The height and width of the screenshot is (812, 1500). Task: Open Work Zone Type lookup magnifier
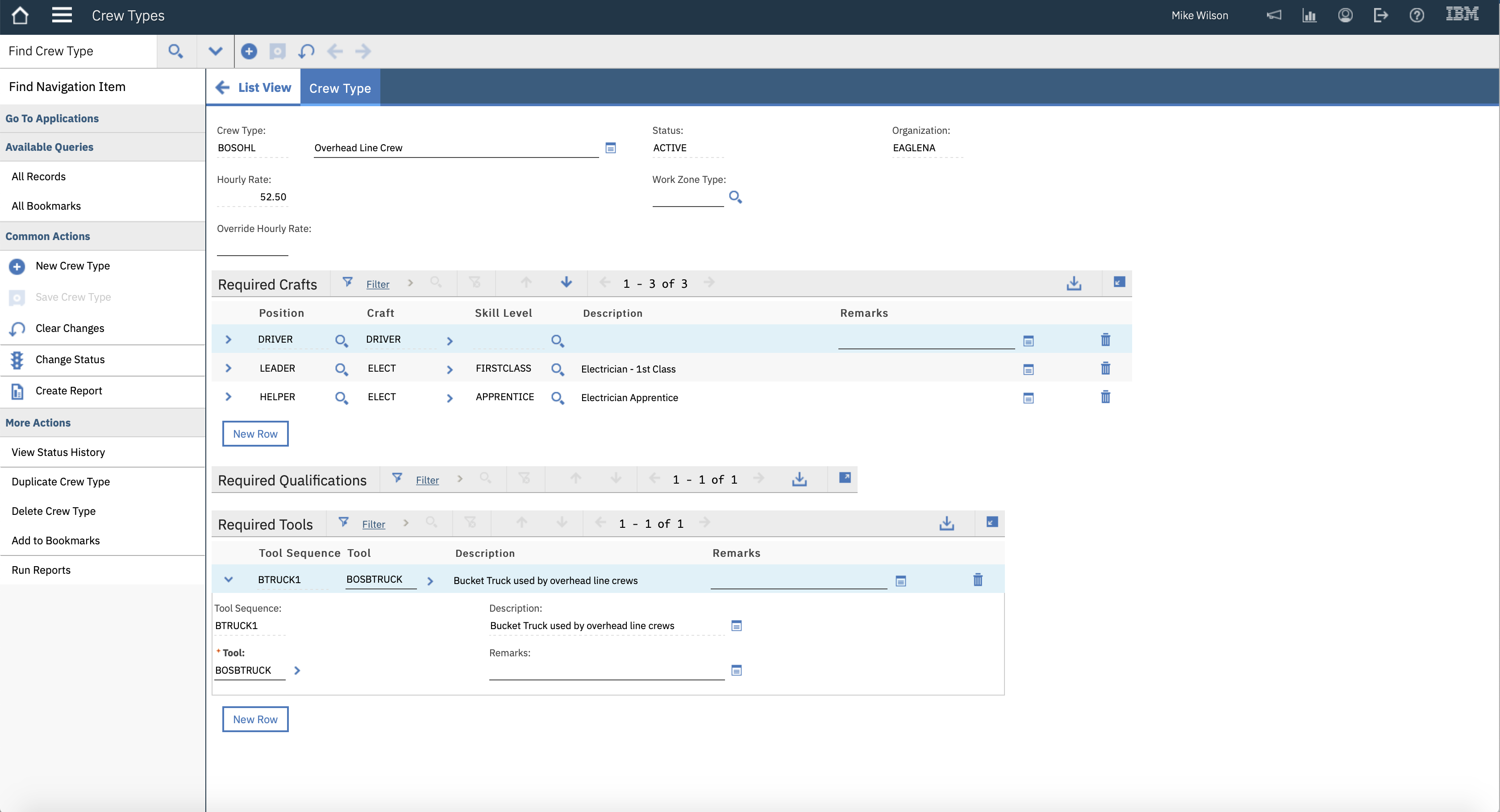pos(735,197)
